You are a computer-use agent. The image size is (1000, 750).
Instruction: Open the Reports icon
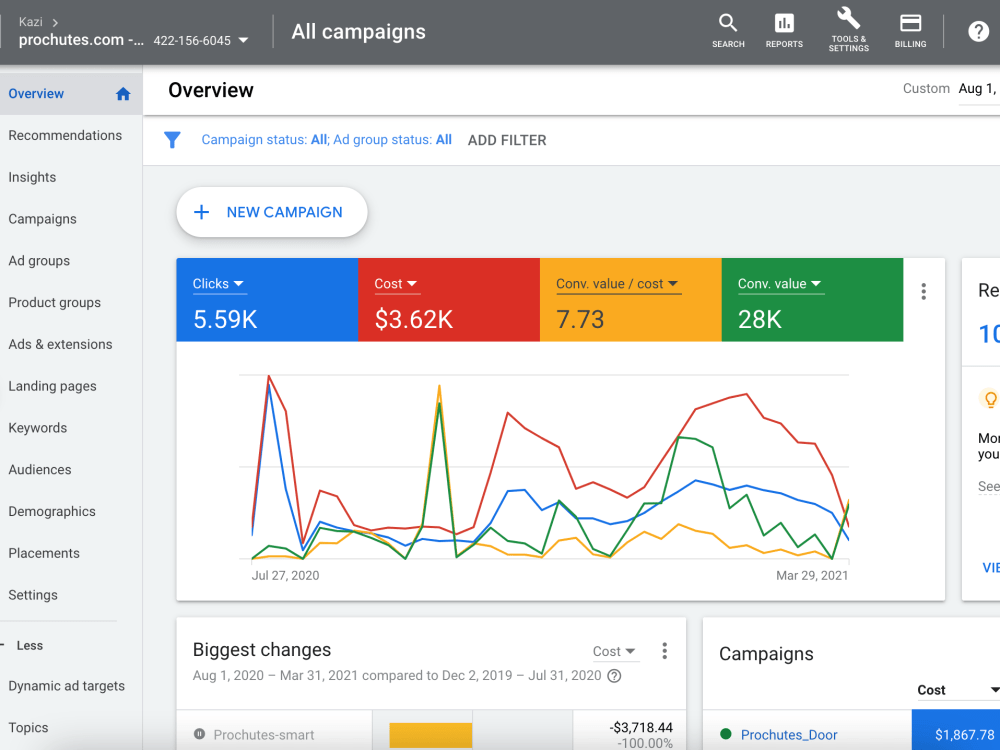coord(784,31)
